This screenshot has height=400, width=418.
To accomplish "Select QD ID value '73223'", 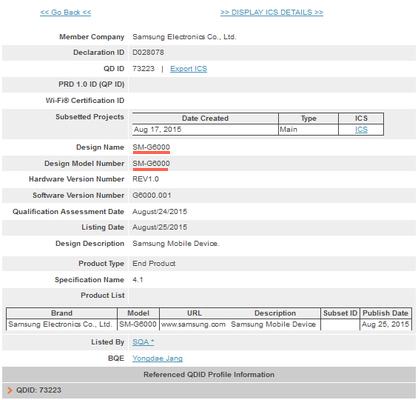I will point(143,69).
